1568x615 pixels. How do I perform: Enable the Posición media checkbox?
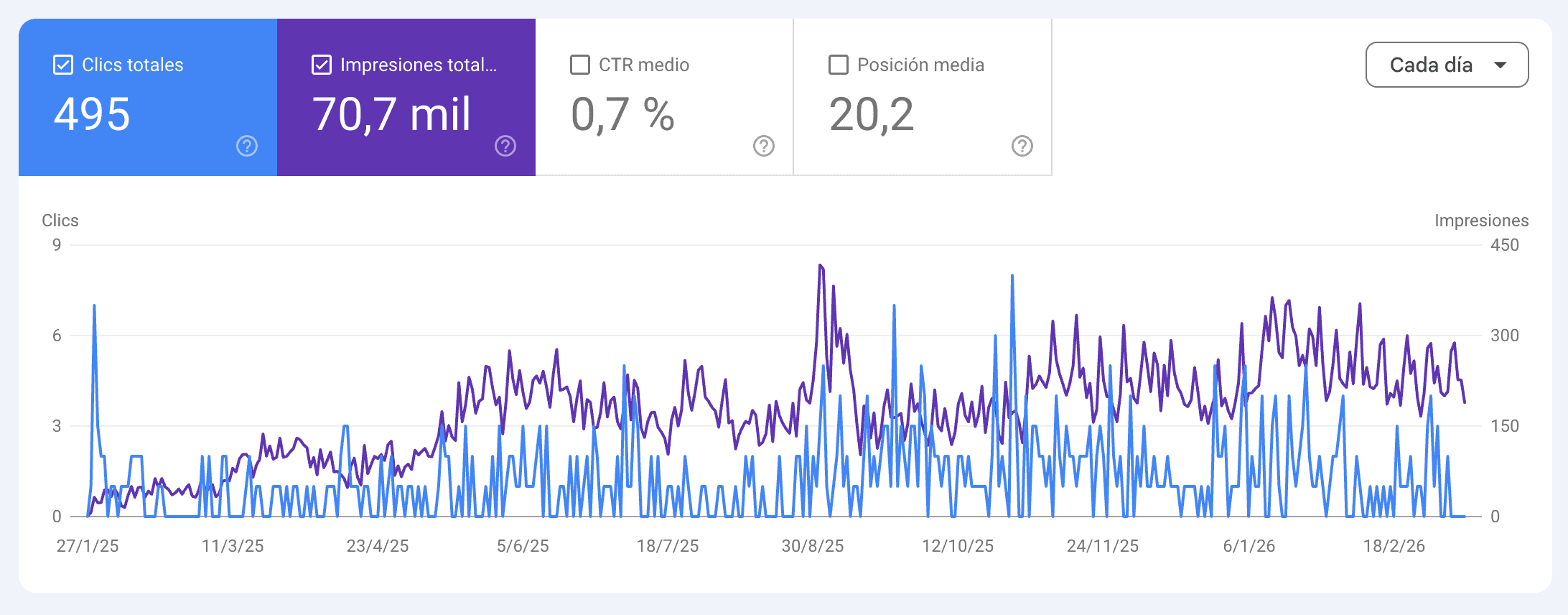pos(839,65)
